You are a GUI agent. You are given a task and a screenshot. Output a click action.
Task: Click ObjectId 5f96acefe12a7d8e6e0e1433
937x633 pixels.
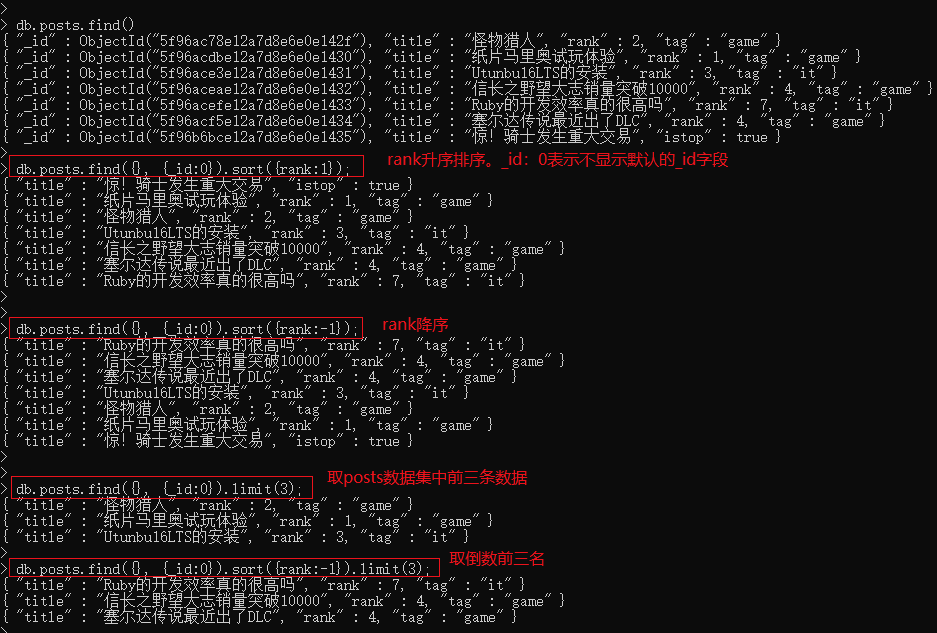225,105
